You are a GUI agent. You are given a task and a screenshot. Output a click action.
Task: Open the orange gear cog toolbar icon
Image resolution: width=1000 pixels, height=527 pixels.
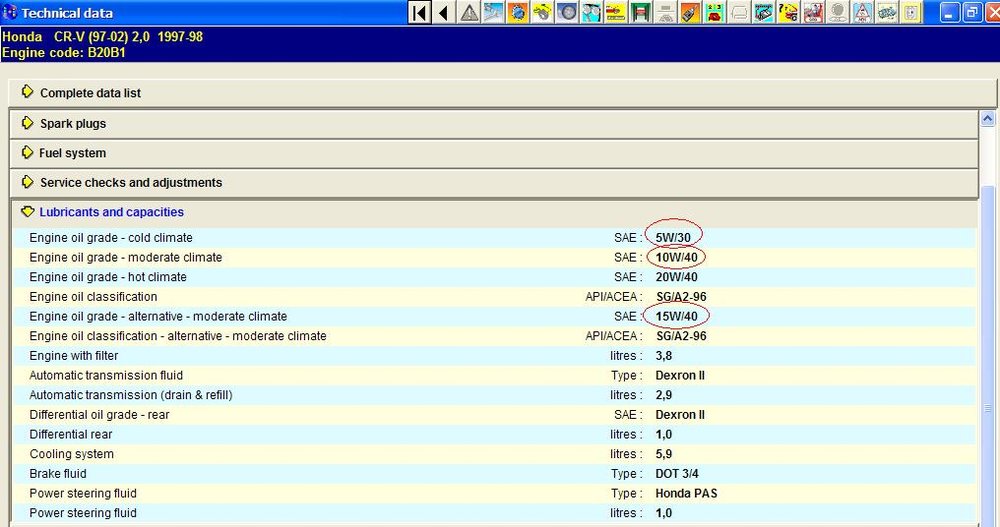coord(518,12)
